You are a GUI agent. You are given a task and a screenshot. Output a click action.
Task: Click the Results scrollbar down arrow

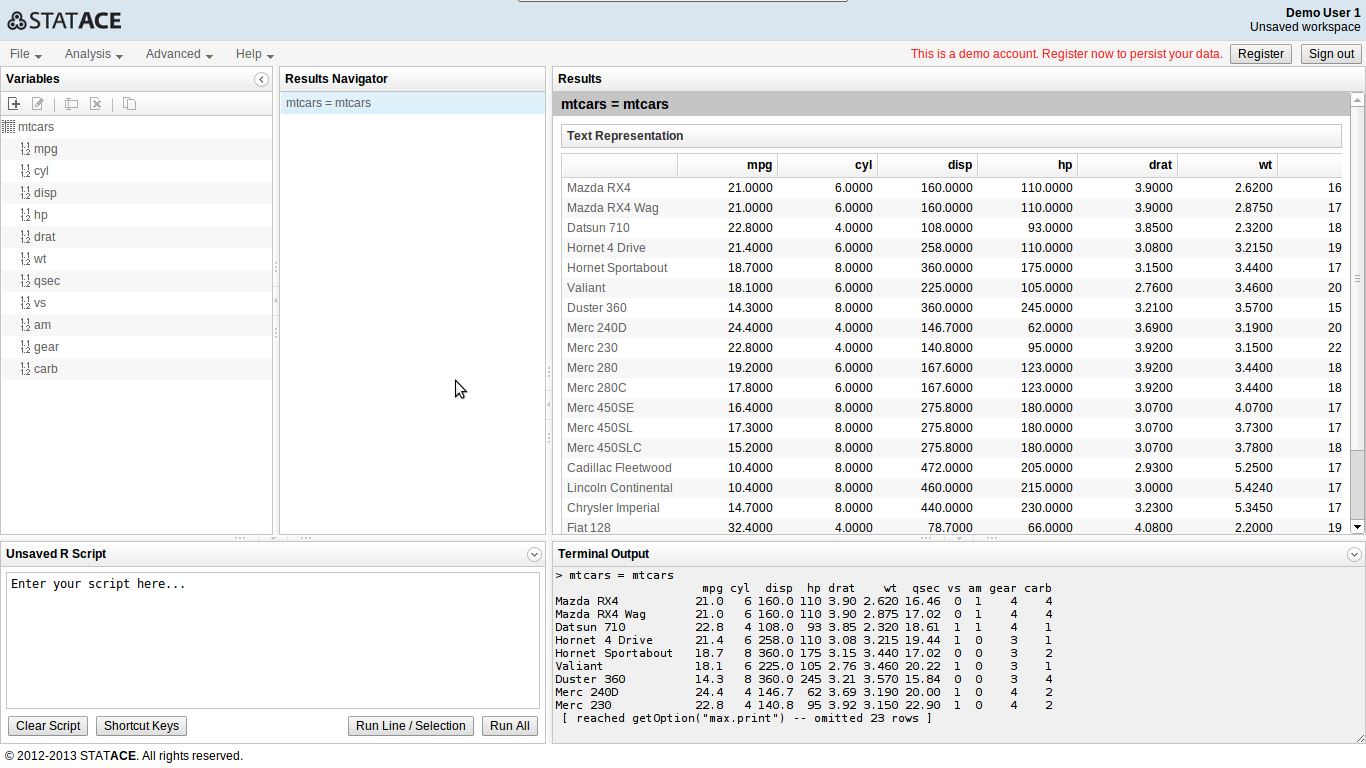1357,526
